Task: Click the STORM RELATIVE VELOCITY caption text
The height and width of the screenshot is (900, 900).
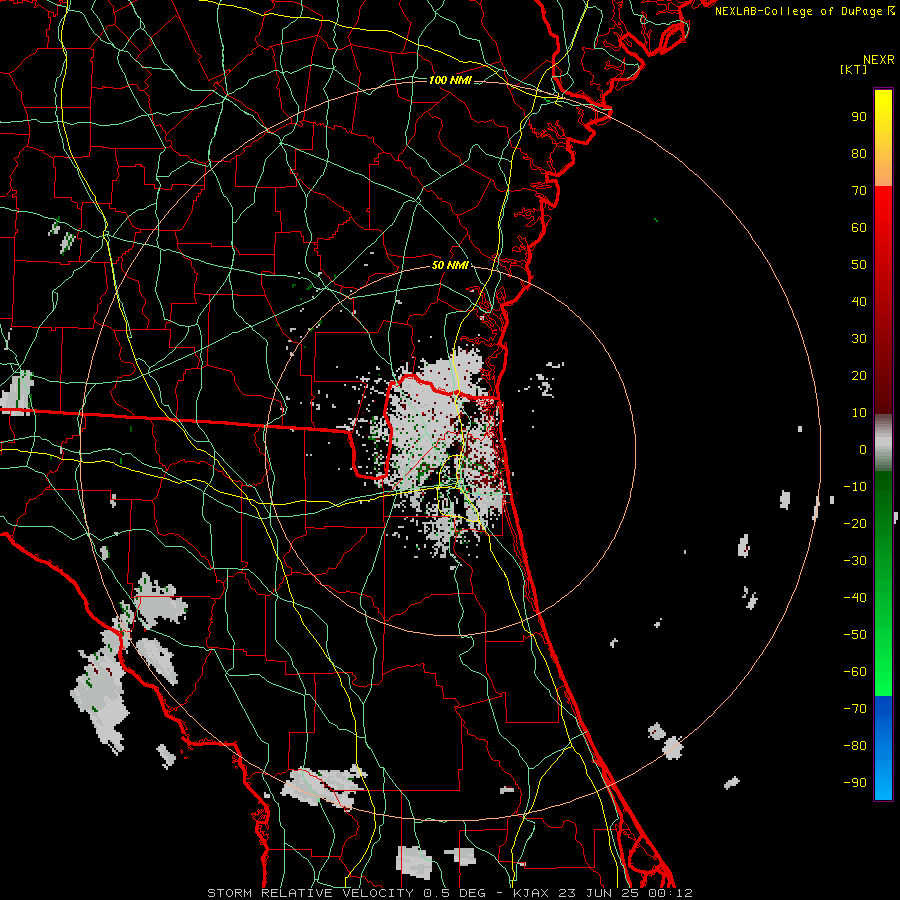Action: [313, 893]
